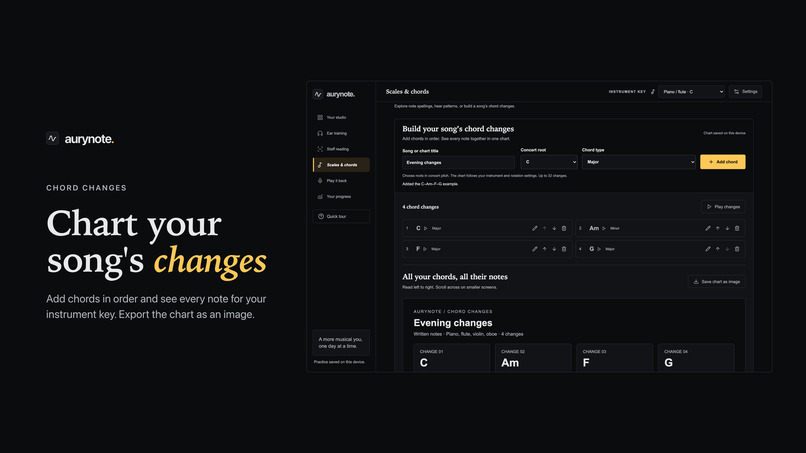Viewport: 806px width, 453px height.
Task: Start the Quick tour
Action: click(x=341, y=216)
